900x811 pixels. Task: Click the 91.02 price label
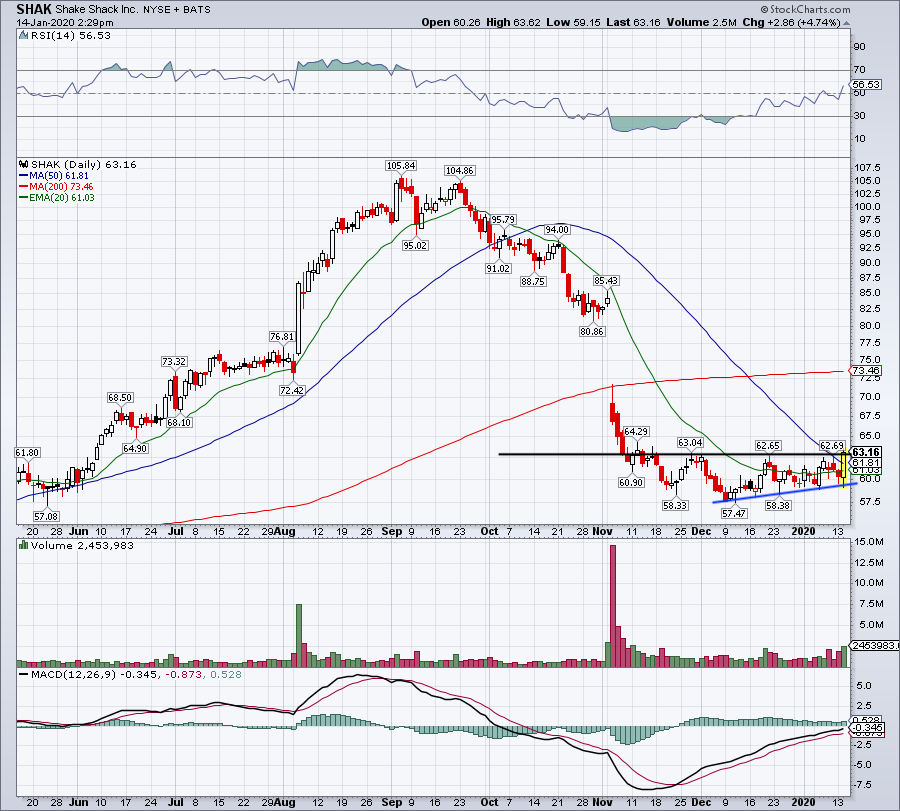[x=498, y=268]
